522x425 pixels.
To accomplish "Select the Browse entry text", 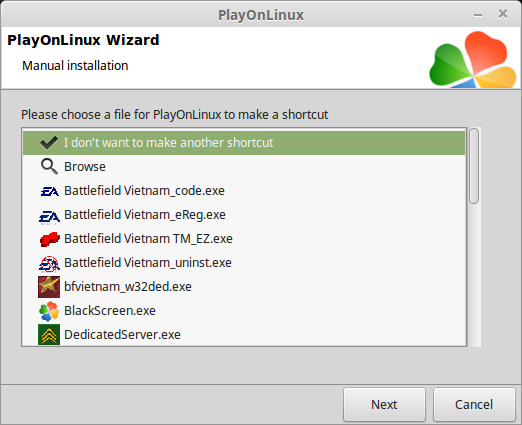I will [x=85, y=167].
